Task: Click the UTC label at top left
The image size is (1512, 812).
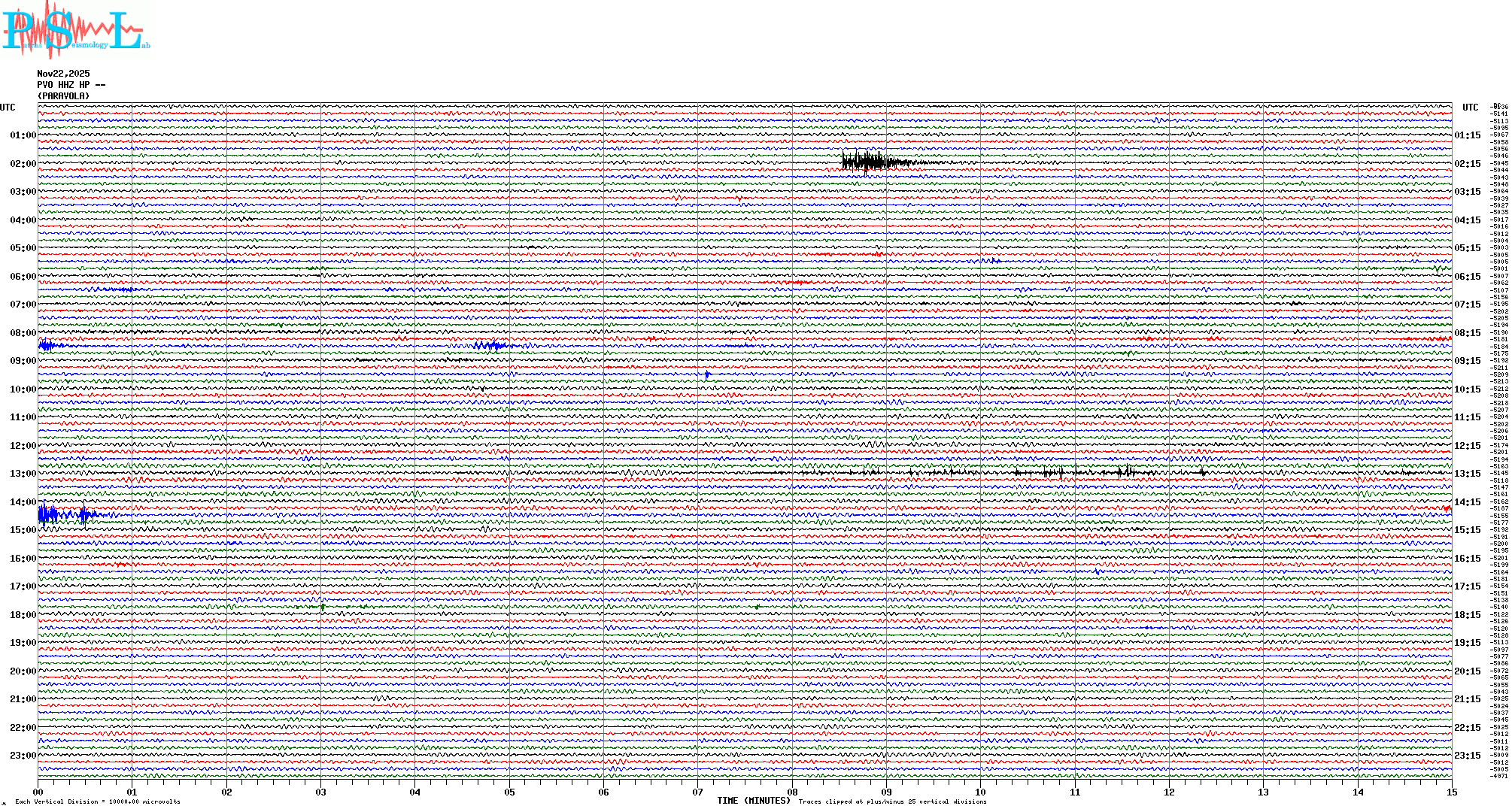Action: 8,108
